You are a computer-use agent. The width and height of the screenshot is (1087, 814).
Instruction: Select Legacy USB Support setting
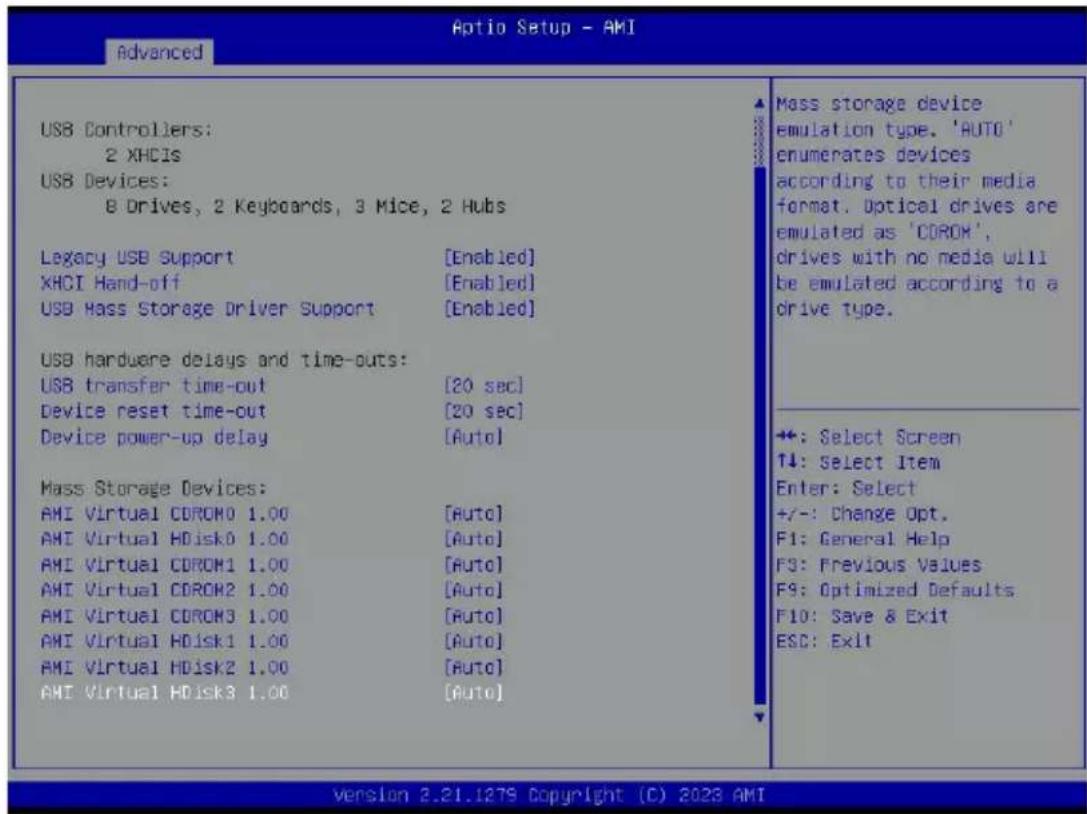click(137, 257)
